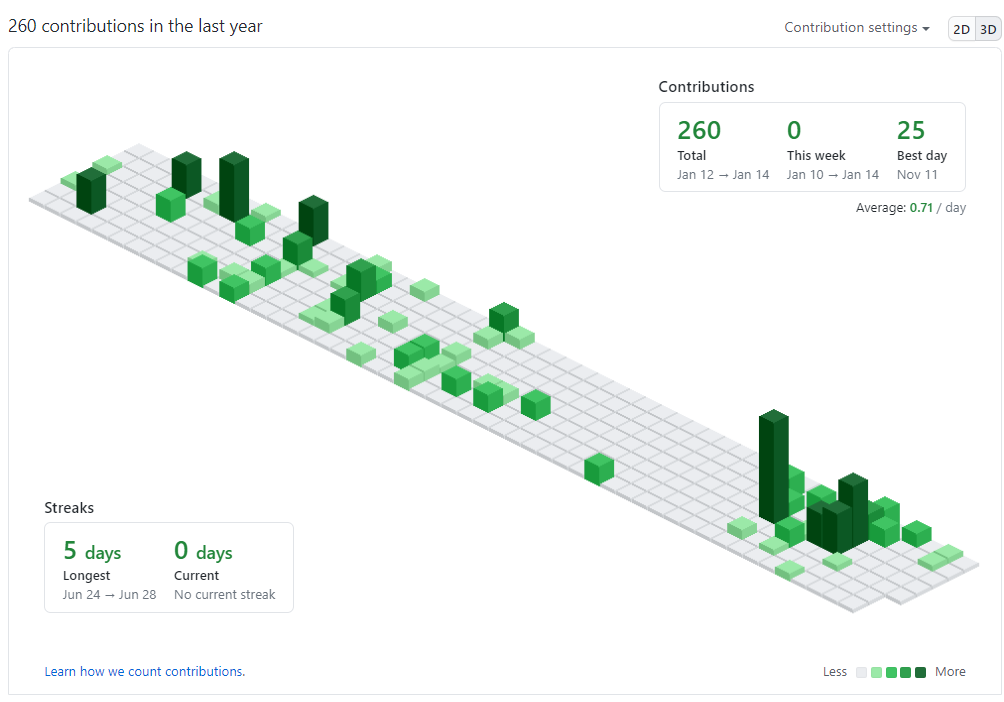Click the Contributions panel heading
This screenshot has height=702, width=1004.
point(706,87)
